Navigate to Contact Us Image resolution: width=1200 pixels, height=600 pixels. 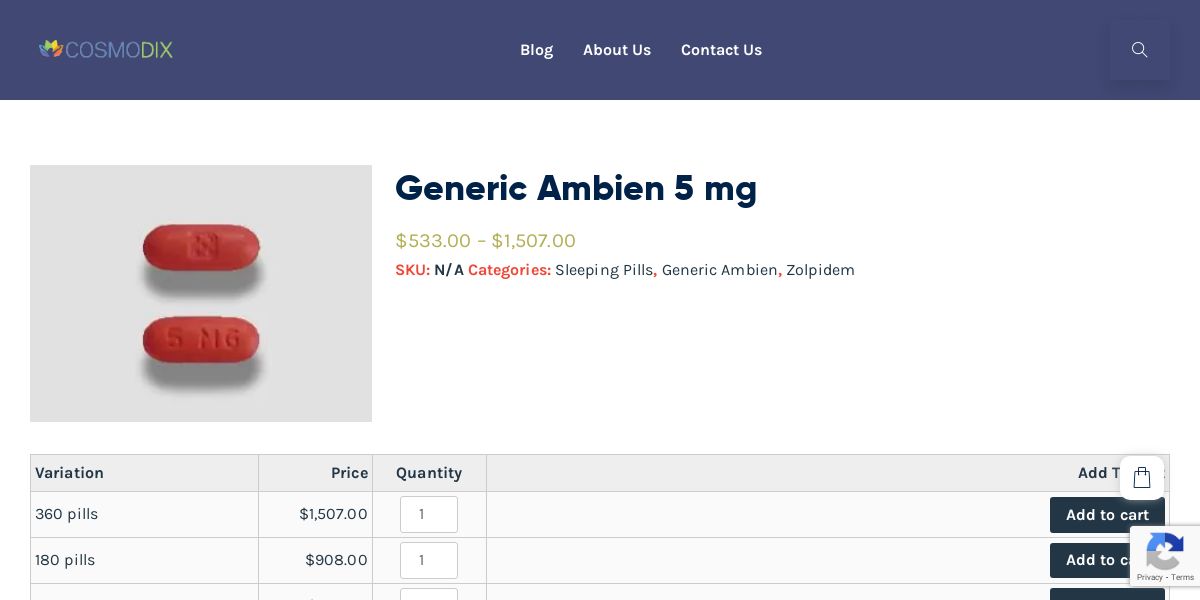pos(721,50)
